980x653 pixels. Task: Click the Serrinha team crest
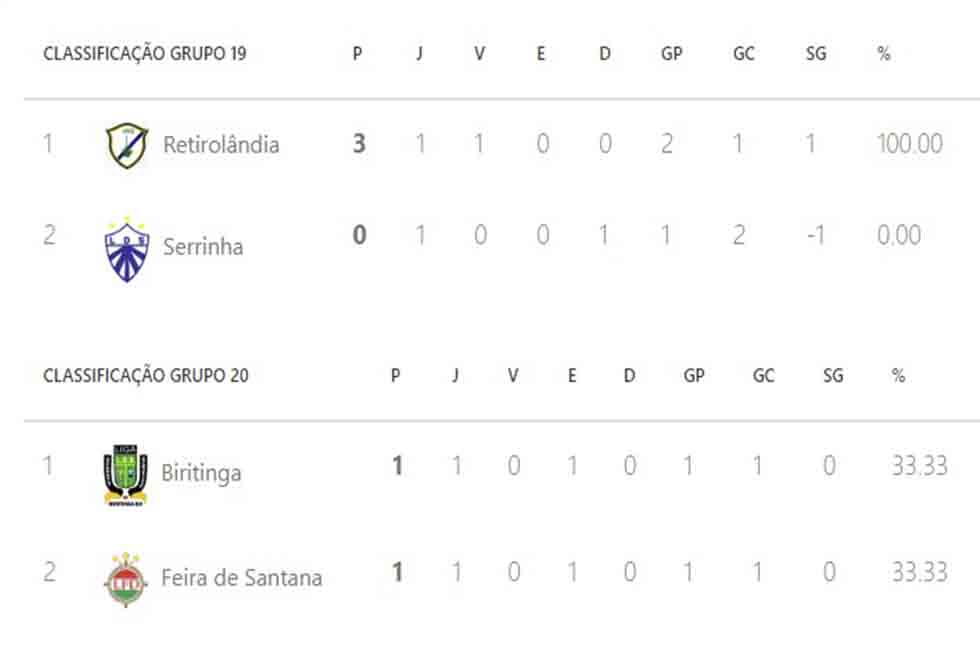click(127, 249)
